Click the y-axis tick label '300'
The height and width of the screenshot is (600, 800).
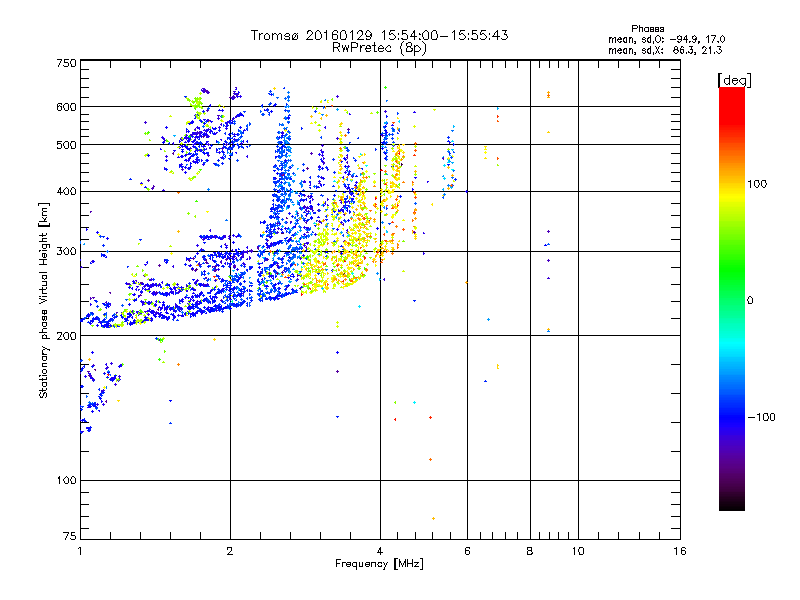[x=67, y=252]
